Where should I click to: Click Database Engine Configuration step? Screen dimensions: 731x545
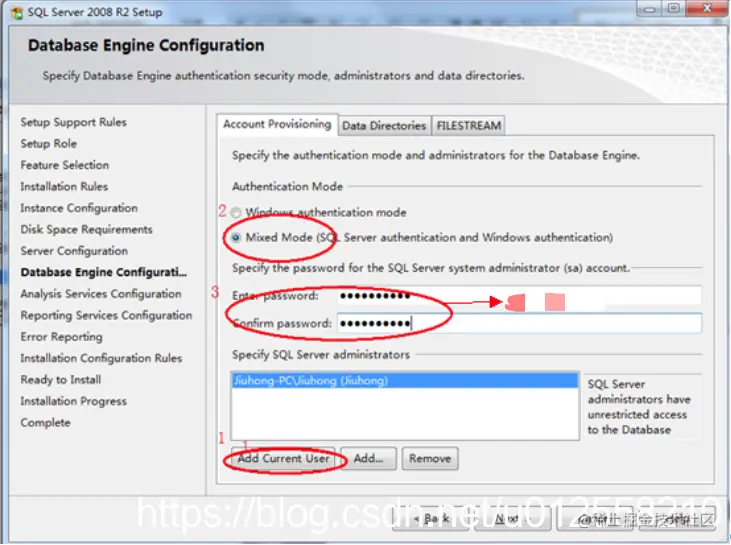103,272
